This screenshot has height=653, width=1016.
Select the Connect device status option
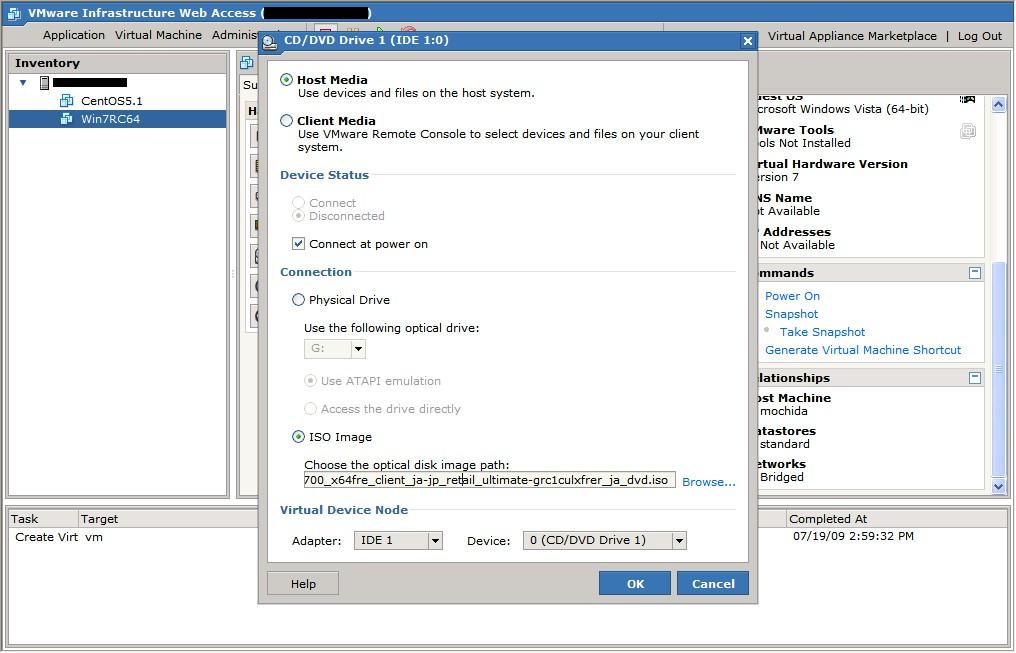point(298,203)
